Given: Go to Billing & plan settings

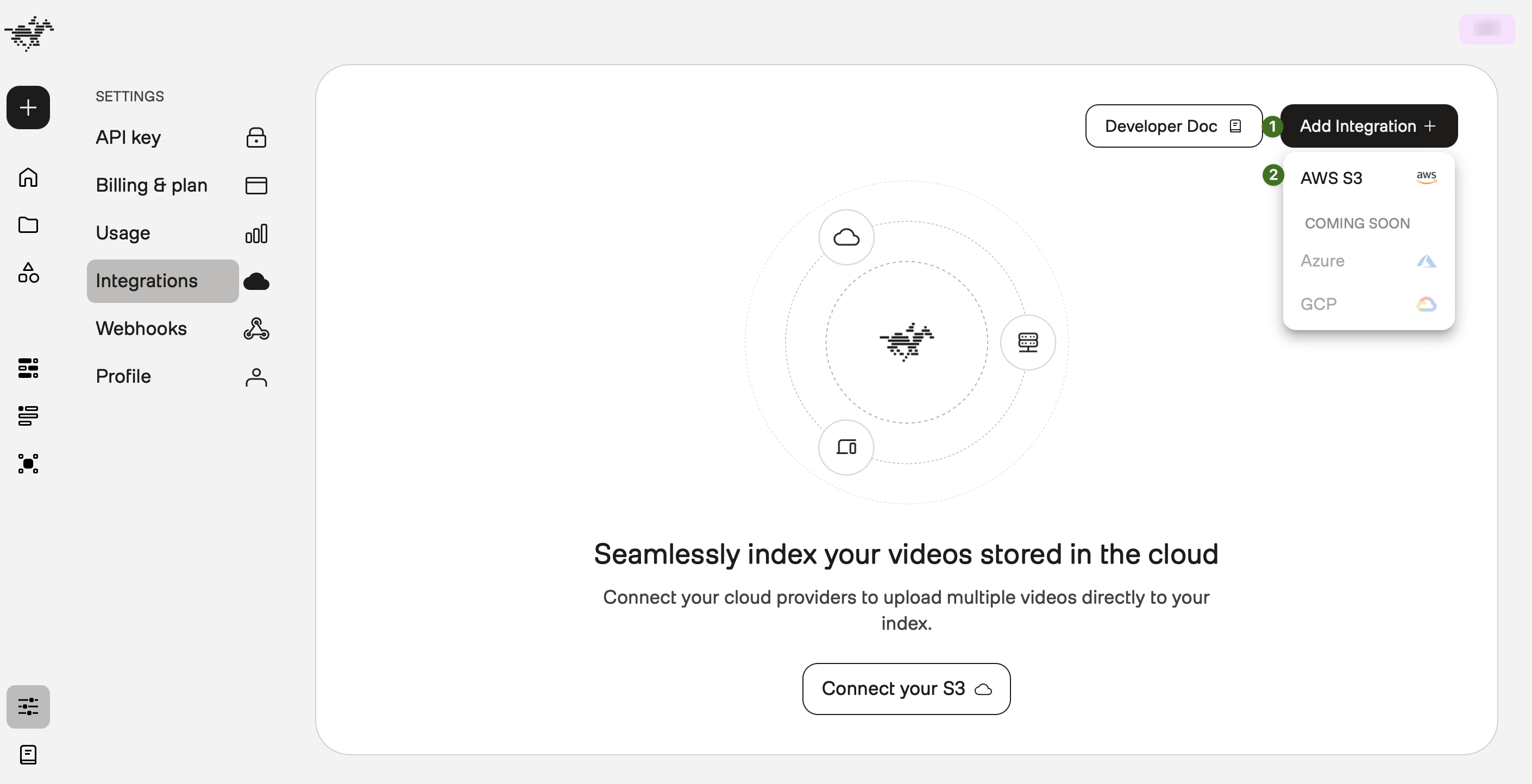Looking at the screenshot, I should pyautogui.click(x=152, y=186).
